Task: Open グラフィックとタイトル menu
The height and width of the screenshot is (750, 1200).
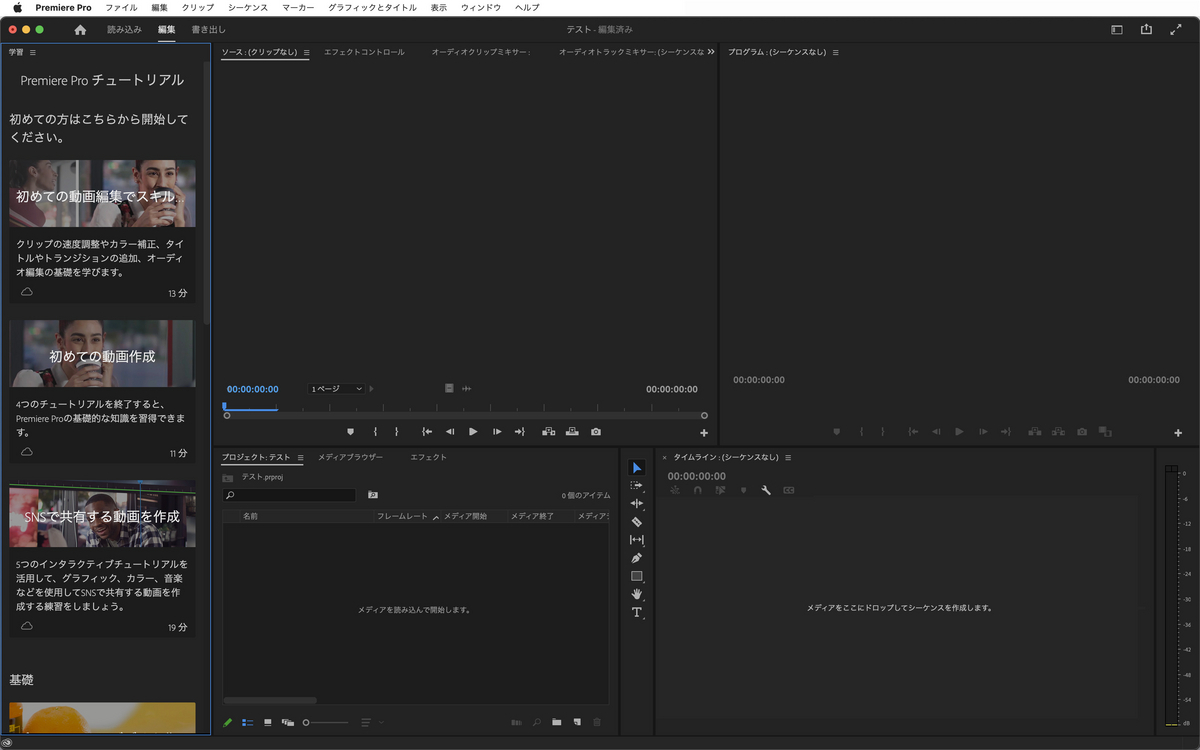Action: point(371,7)
